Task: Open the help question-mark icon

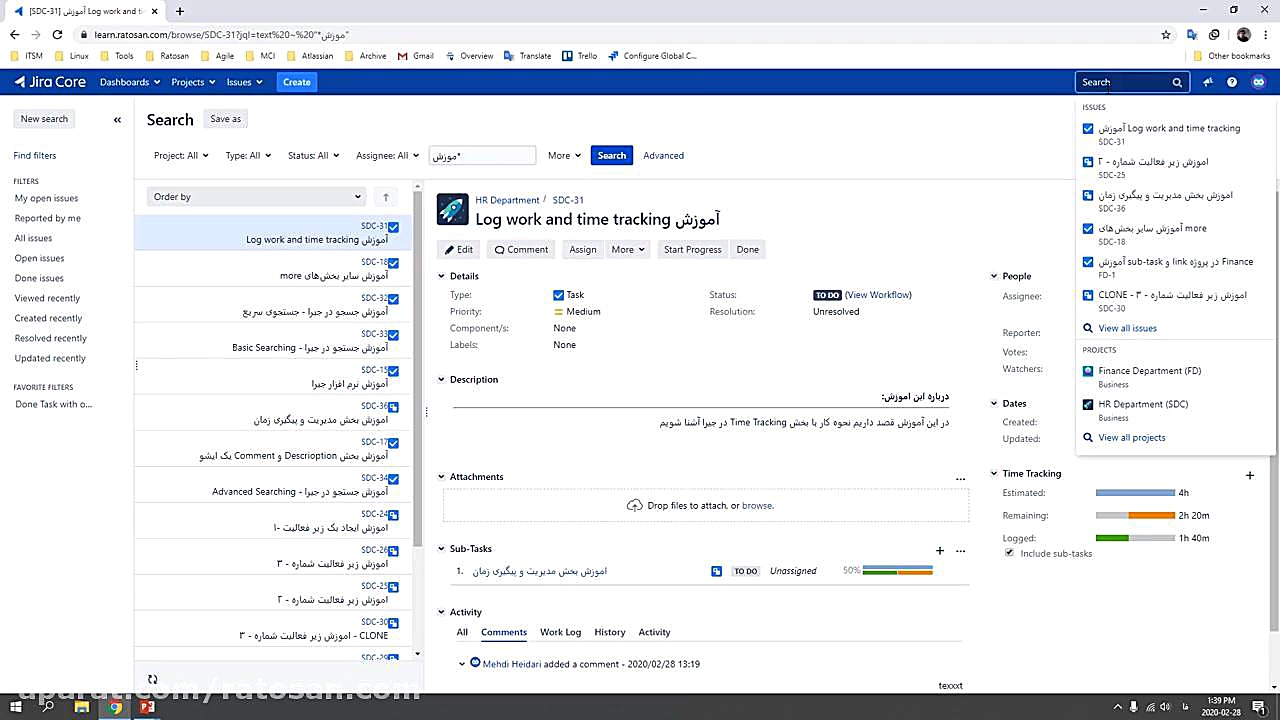Action: pos(1232,82)
